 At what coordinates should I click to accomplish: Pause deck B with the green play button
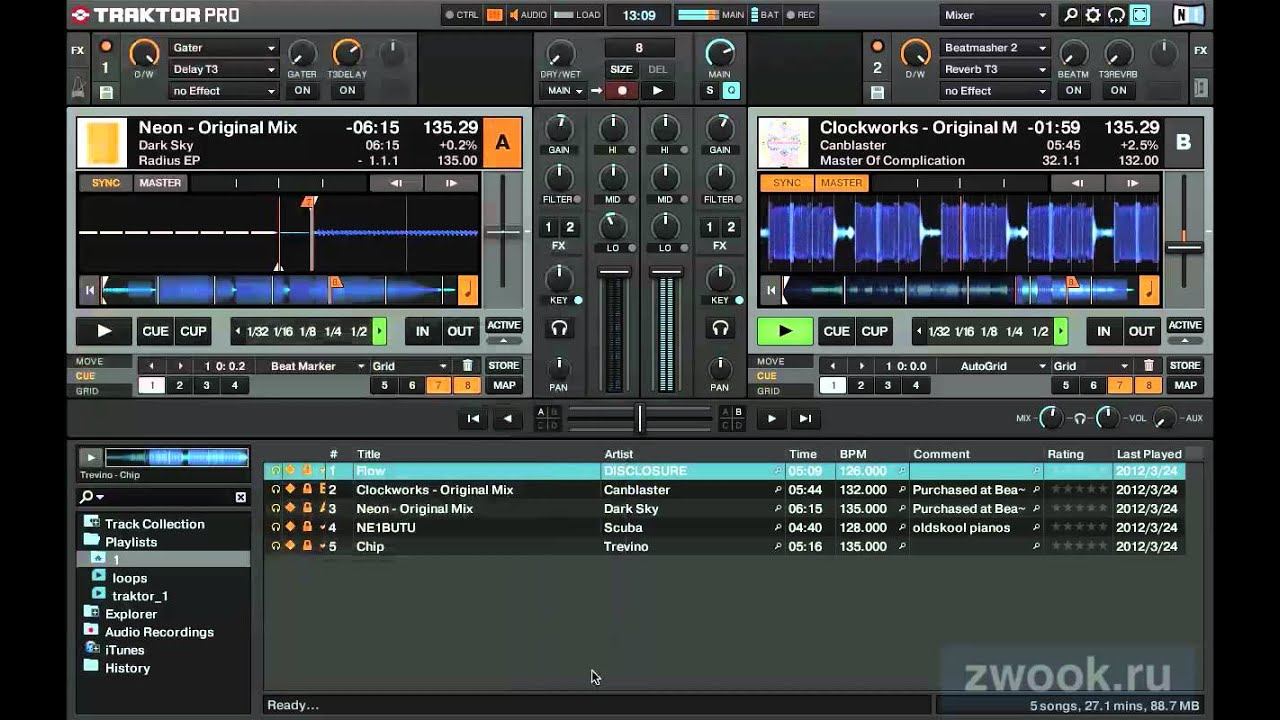[785, 331]
